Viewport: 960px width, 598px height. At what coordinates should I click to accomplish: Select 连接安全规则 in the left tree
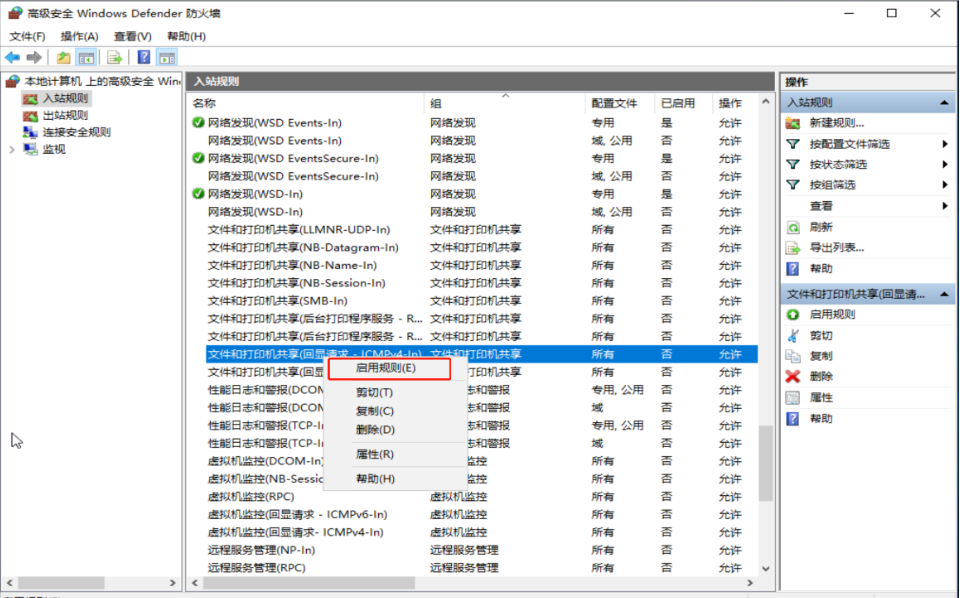[x=77, y=132]
